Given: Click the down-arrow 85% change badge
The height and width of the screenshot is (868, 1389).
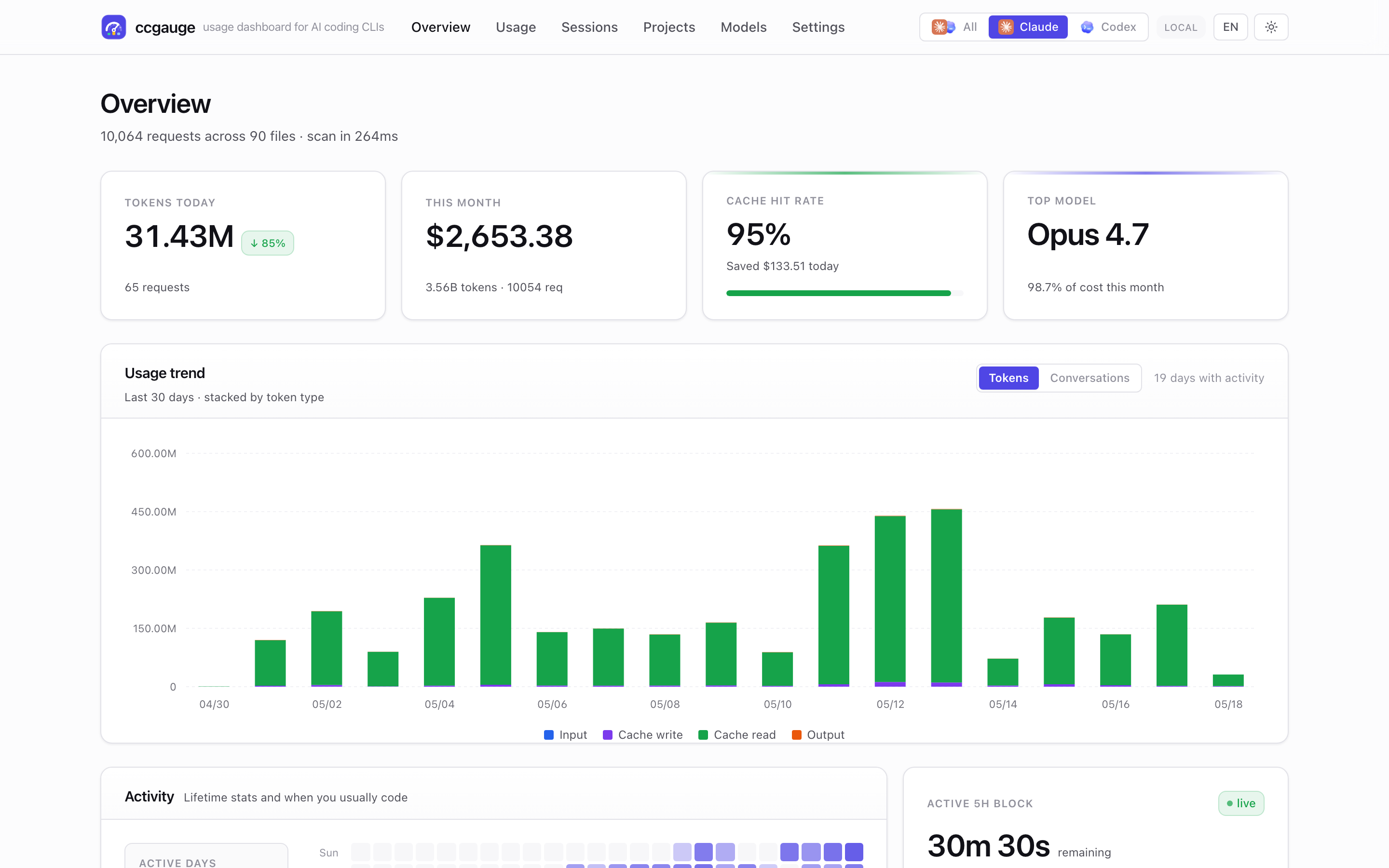Looking at the screenshot, I should [268, 243].
